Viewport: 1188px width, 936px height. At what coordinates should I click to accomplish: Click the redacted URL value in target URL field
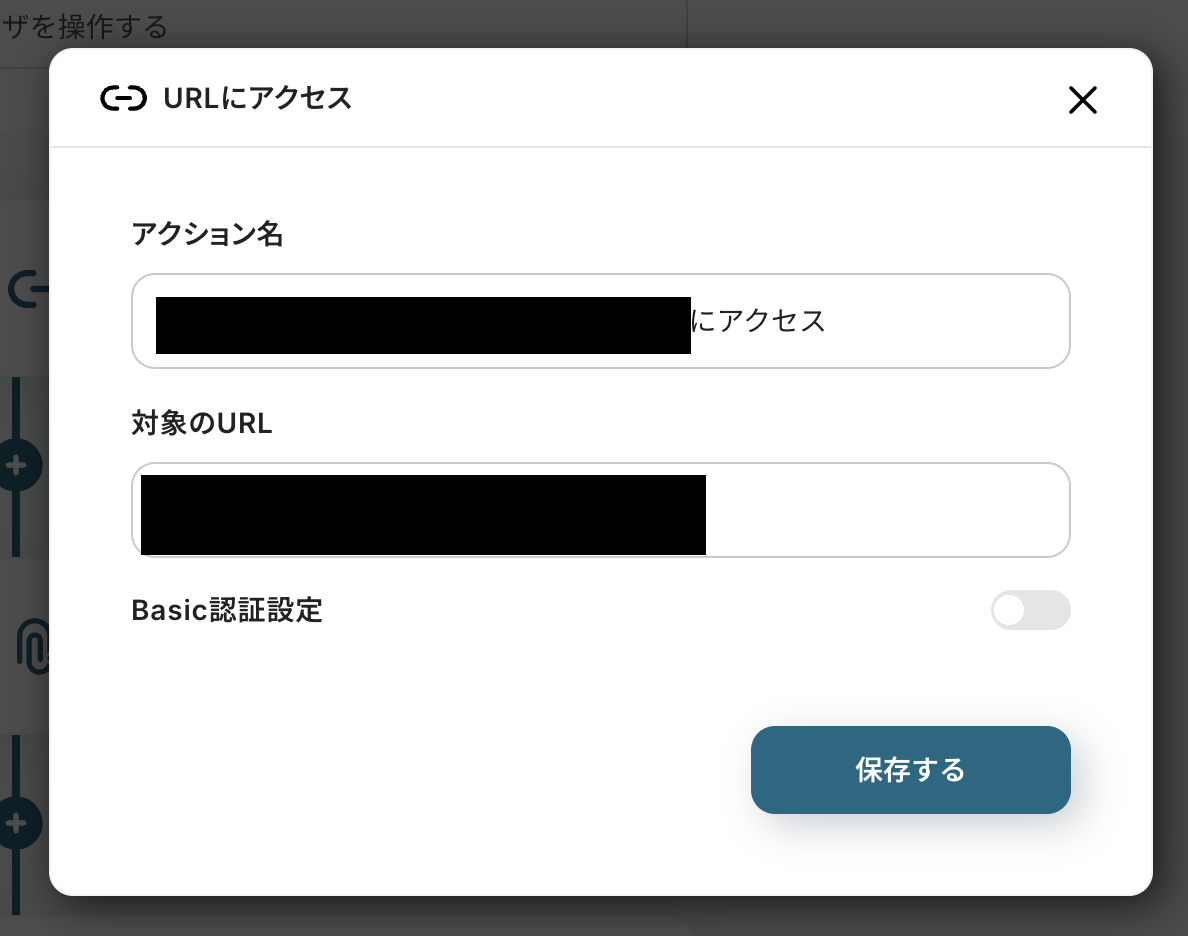pos(424,515)
